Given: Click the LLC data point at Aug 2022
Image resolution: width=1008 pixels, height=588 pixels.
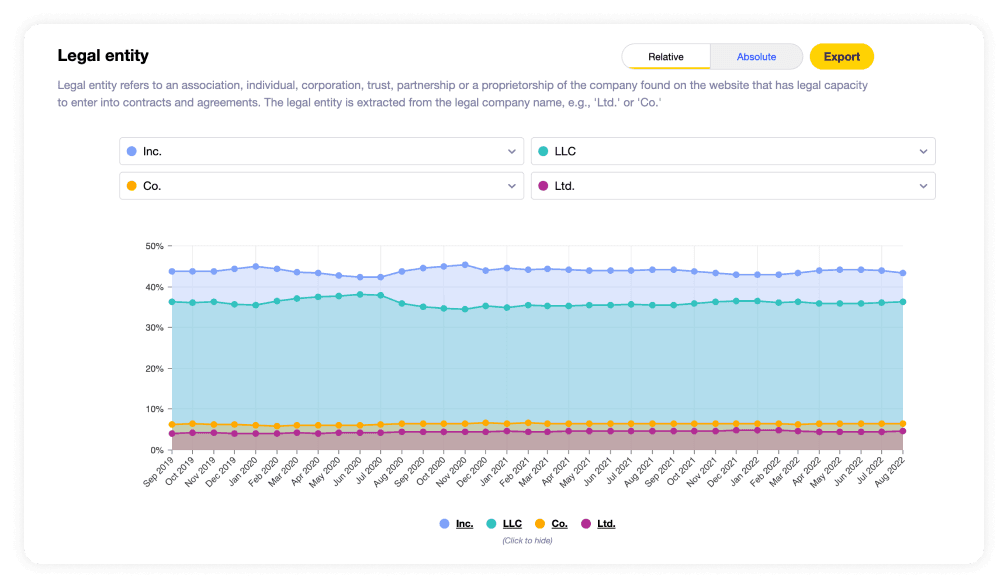Looking at the screenshot, I should [x=903, y=301].
